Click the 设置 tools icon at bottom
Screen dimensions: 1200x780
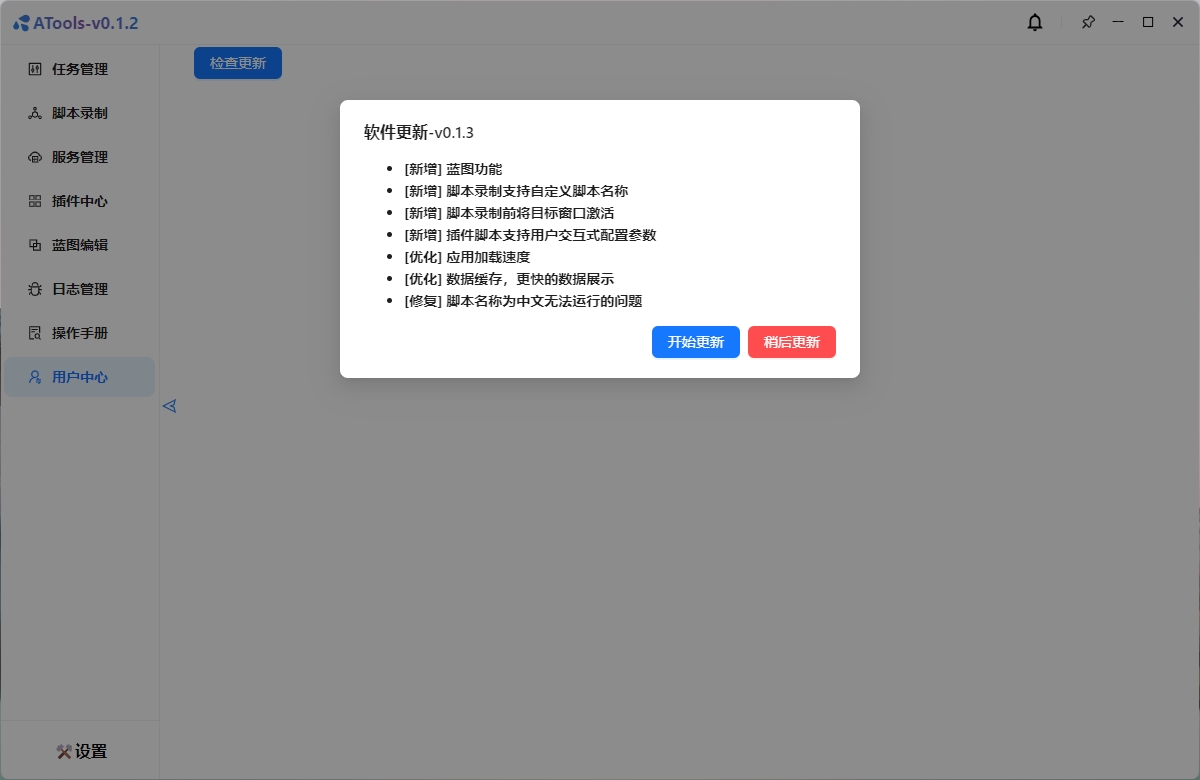pos(64,751)
